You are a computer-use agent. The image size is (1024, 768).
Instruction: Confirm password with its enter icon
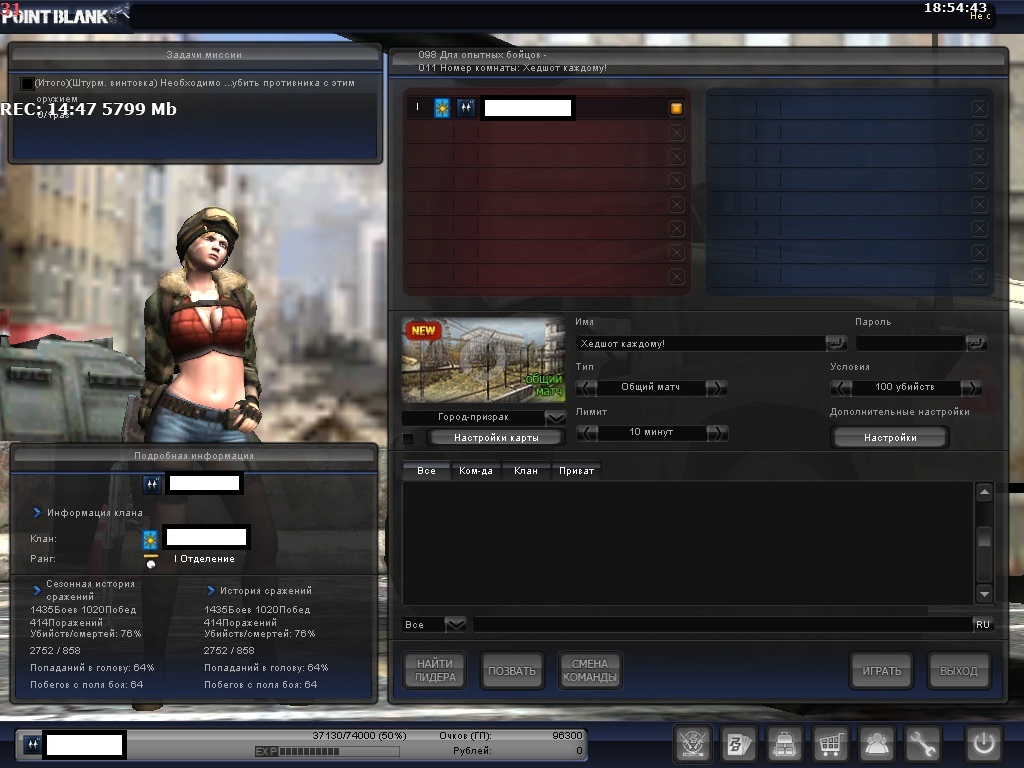click(x=976, y=343)
